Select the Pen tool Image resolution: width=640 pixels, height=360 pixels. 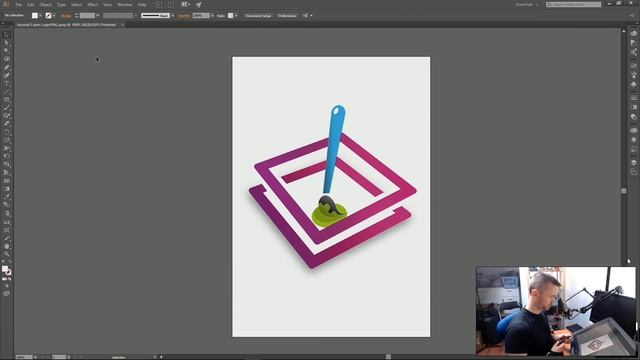7,68
